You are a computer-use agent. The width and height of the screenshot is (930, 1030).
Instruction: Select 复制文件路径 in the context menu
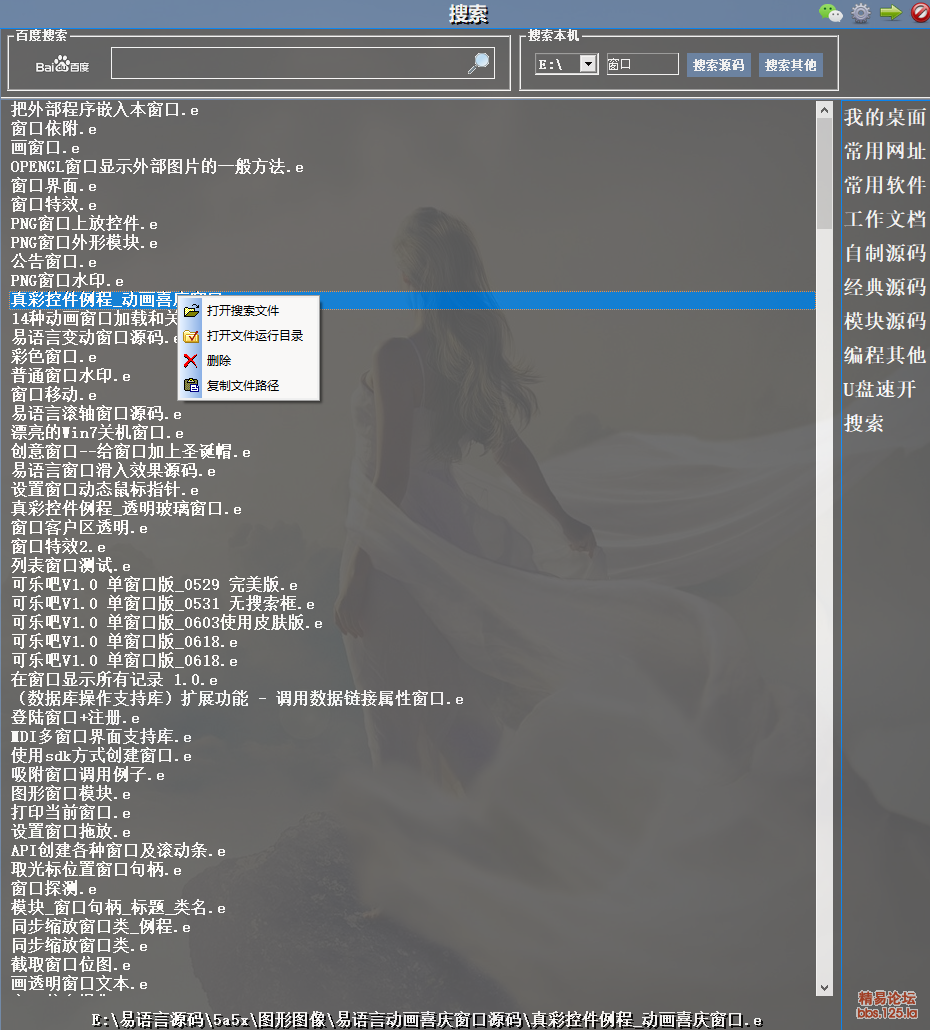[243, 386]
